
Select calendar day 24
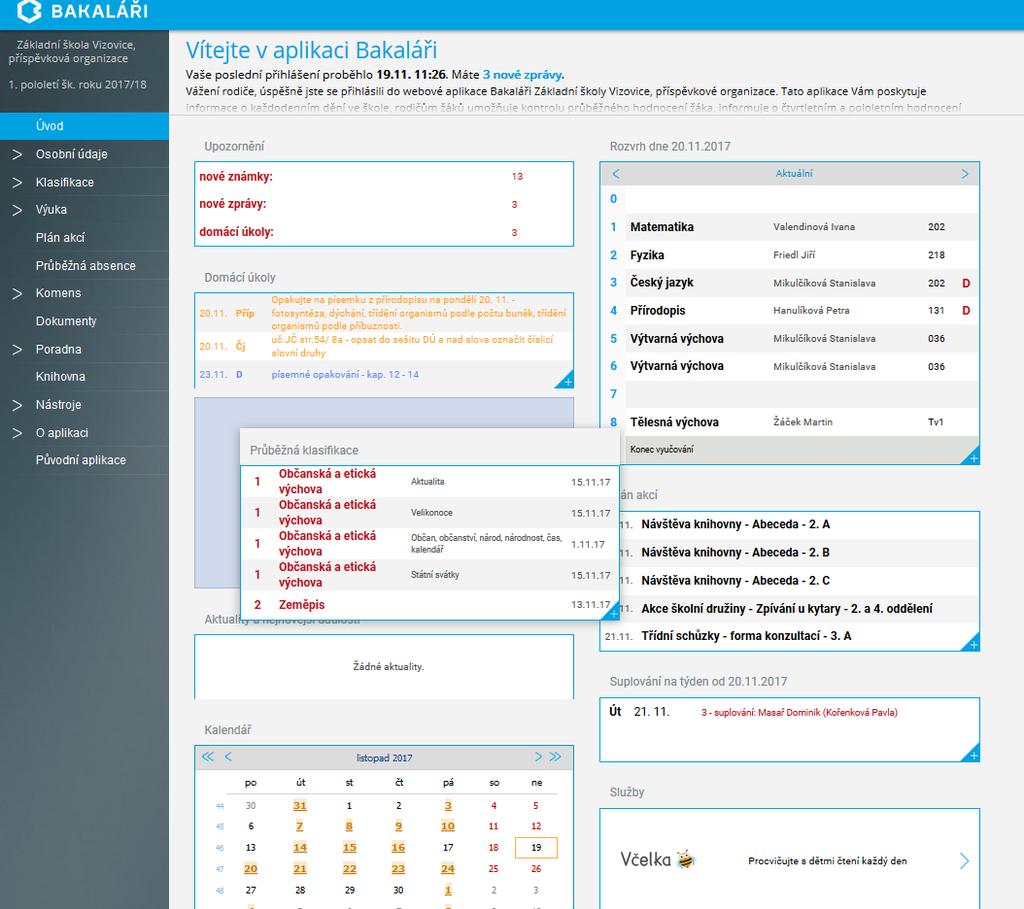(x=447, y=869)
